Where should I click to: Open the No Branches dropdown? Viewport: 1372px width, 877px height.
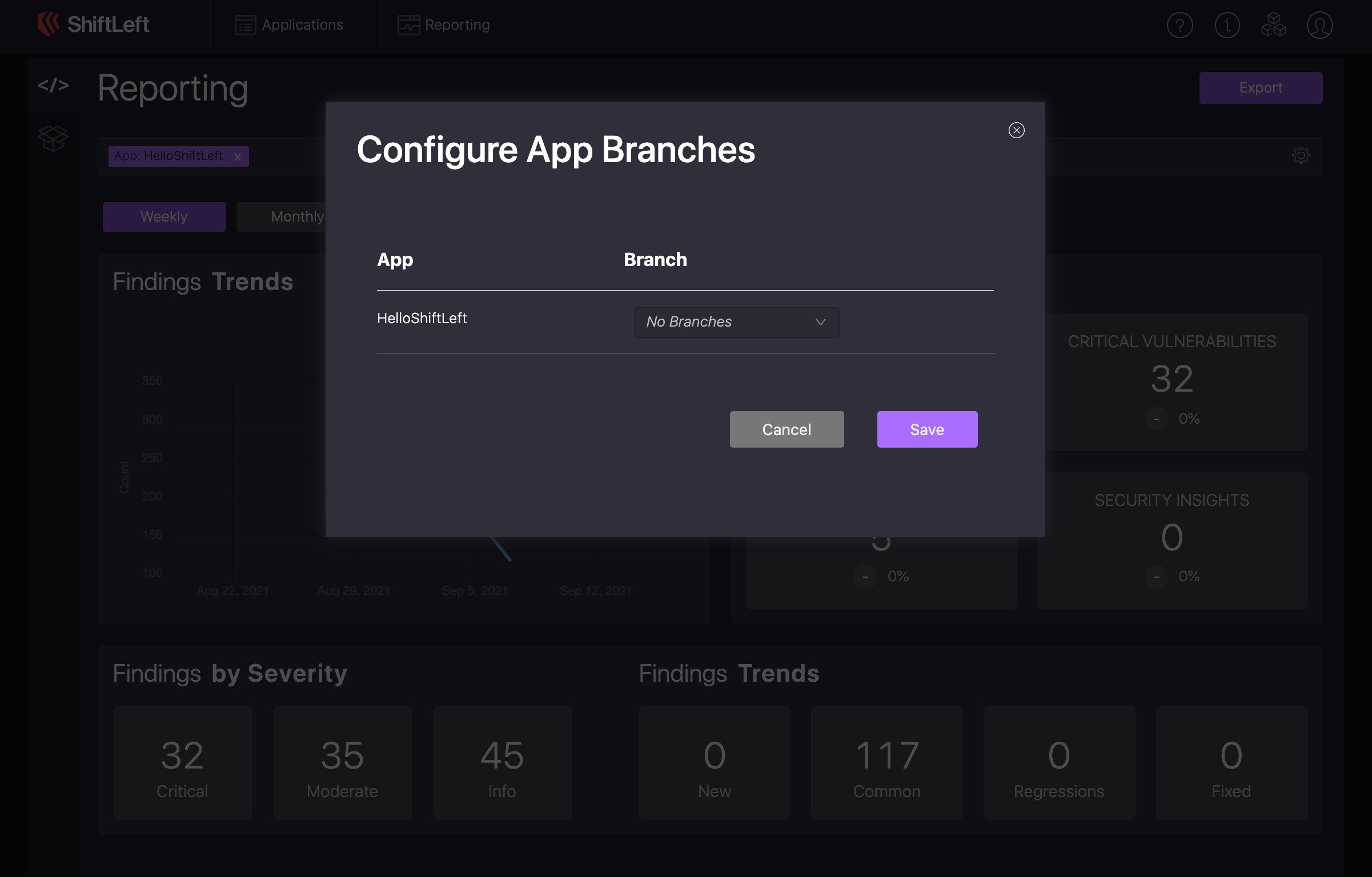coord(736,322)
